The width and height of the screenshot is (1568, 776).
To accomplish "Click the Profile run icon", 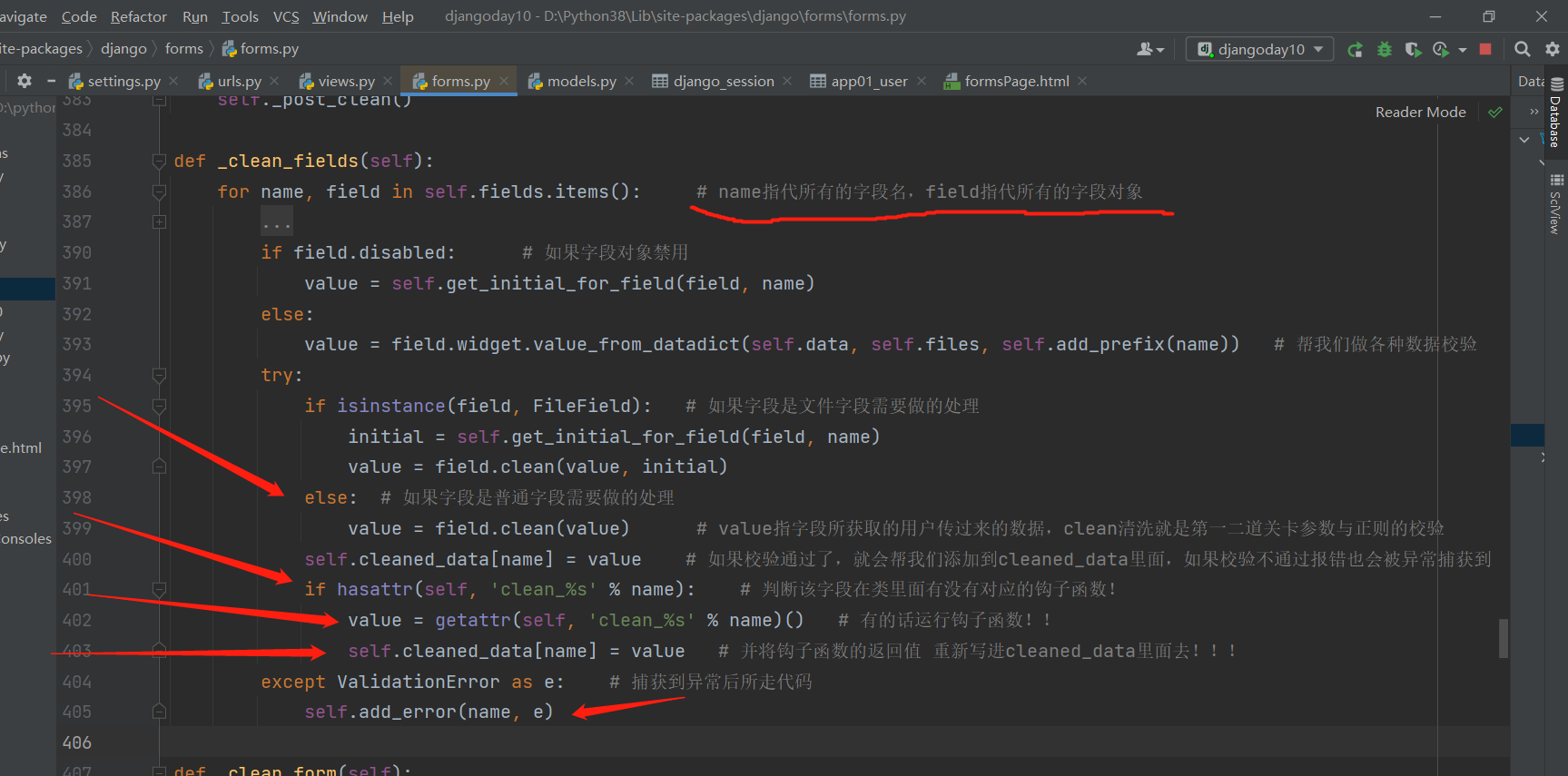I will [x=1441, y=49].
